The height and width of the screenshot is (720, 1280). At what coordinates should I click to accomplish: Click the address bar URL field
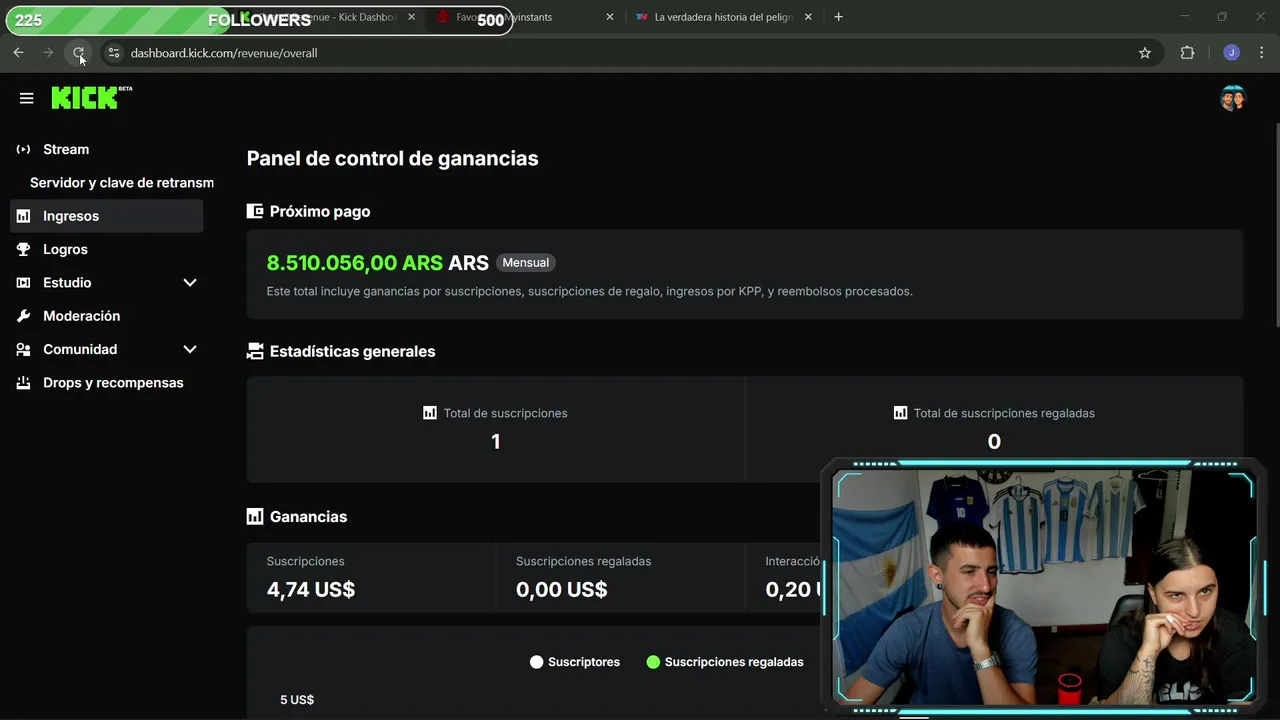pos(630,53)
